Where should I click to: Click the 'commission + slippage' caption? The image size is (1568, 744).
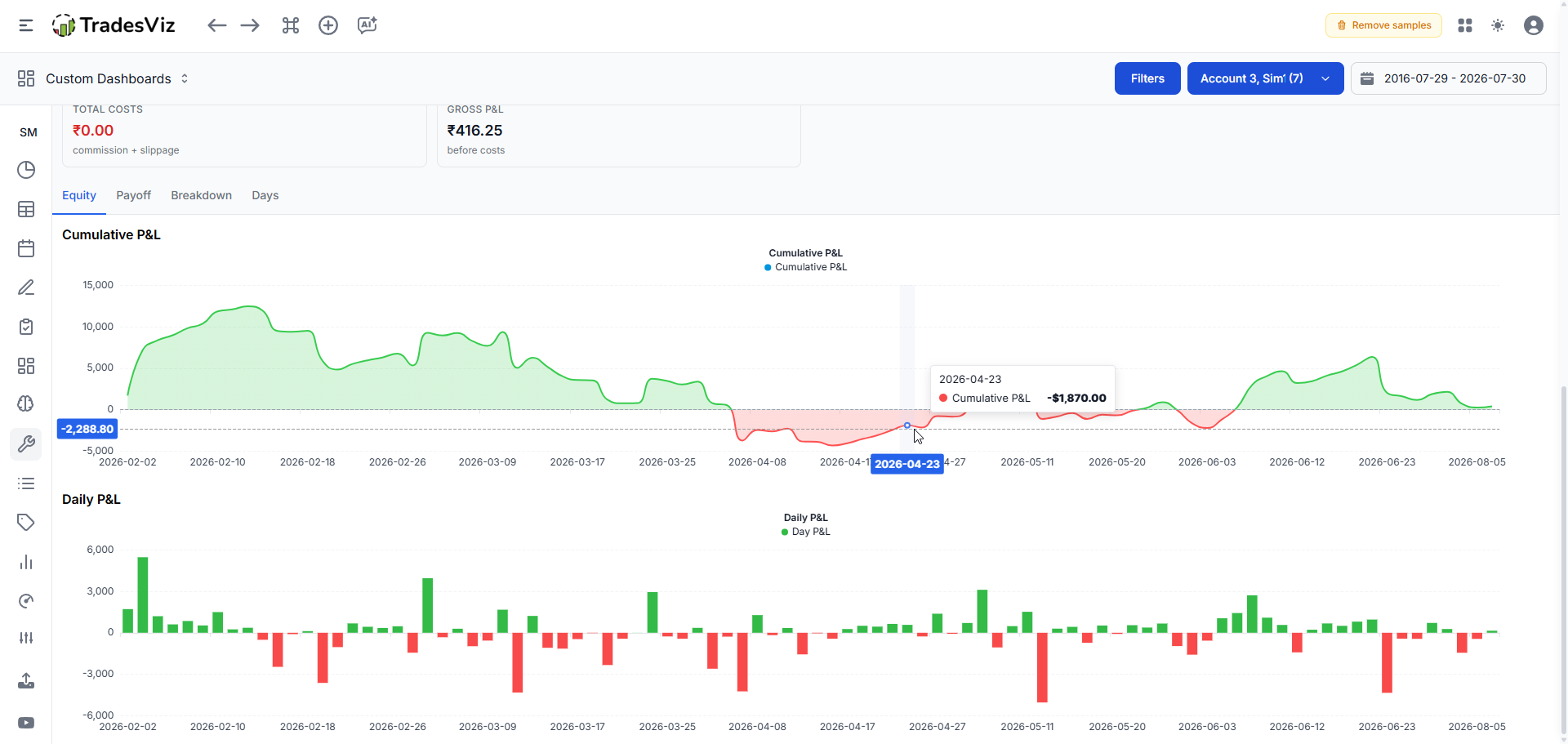click(x=126, y=150)
